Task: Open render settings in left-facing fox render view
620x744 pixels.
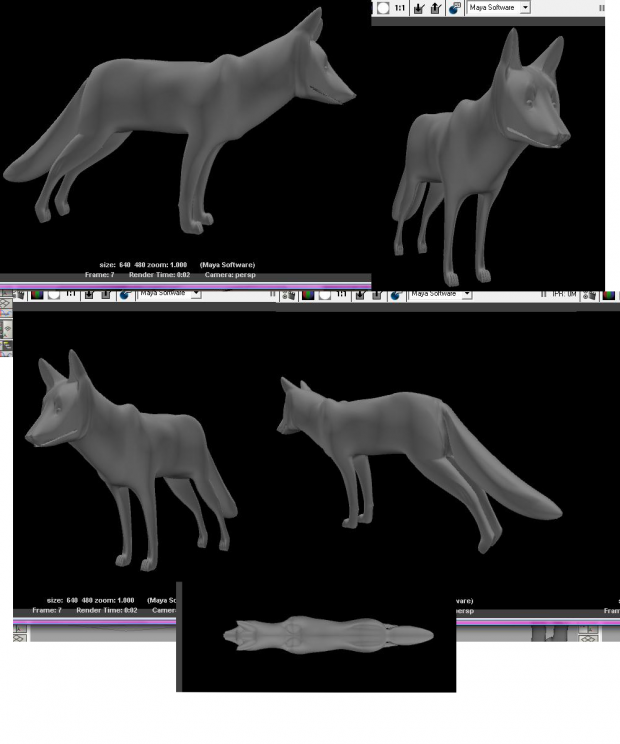Action: pyautogui.click(x=124, y=295)
